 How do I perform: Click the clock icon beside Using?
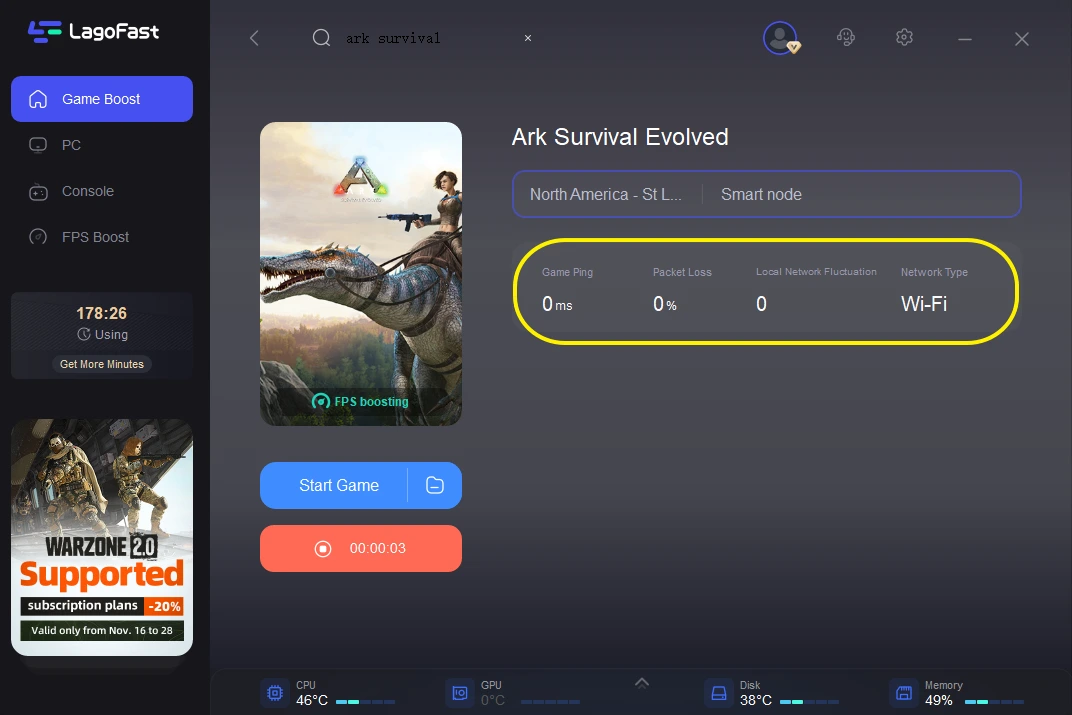coord(84,334)
